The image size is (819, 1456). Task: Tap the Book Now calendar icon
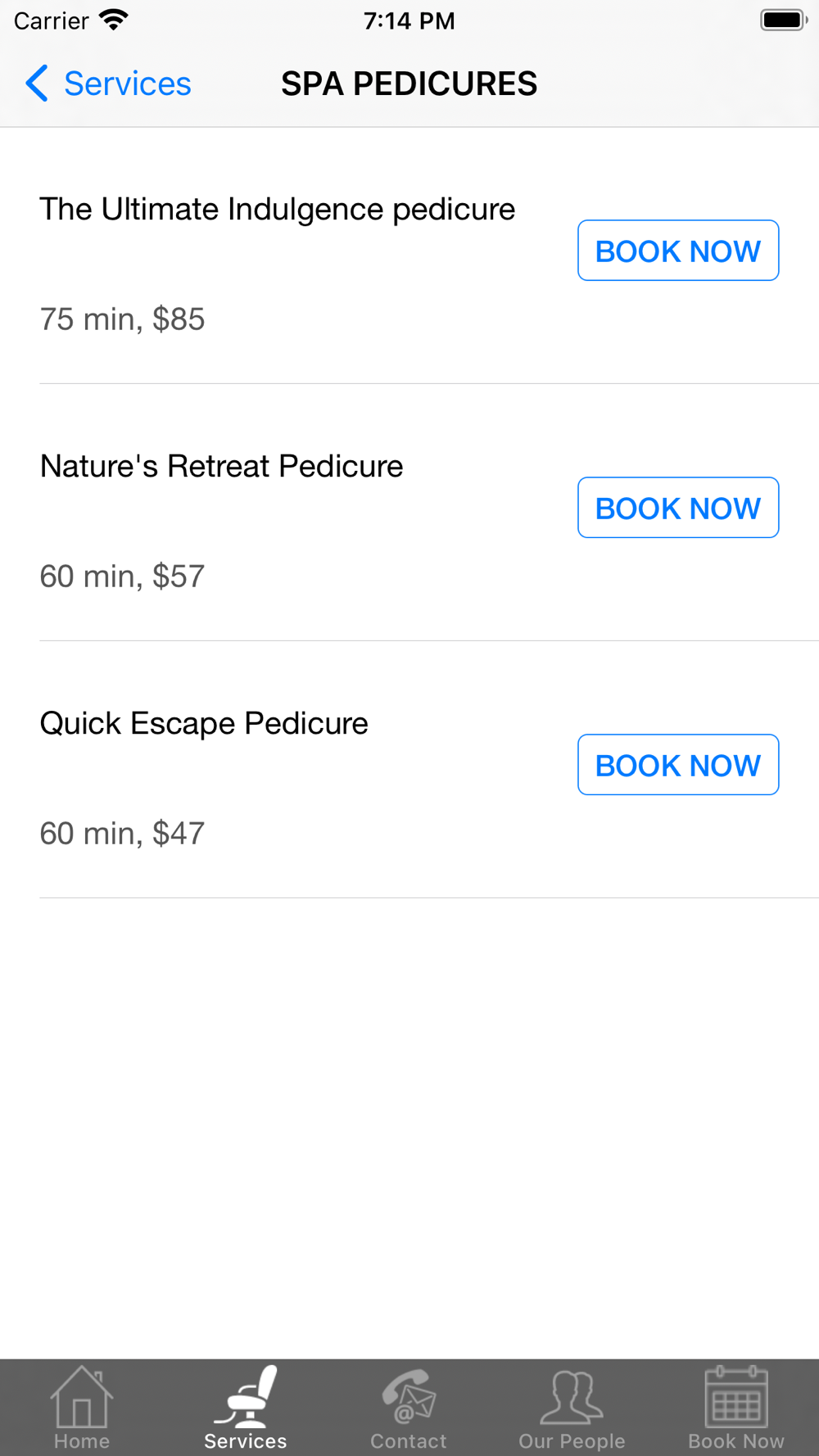[736, 1397]
